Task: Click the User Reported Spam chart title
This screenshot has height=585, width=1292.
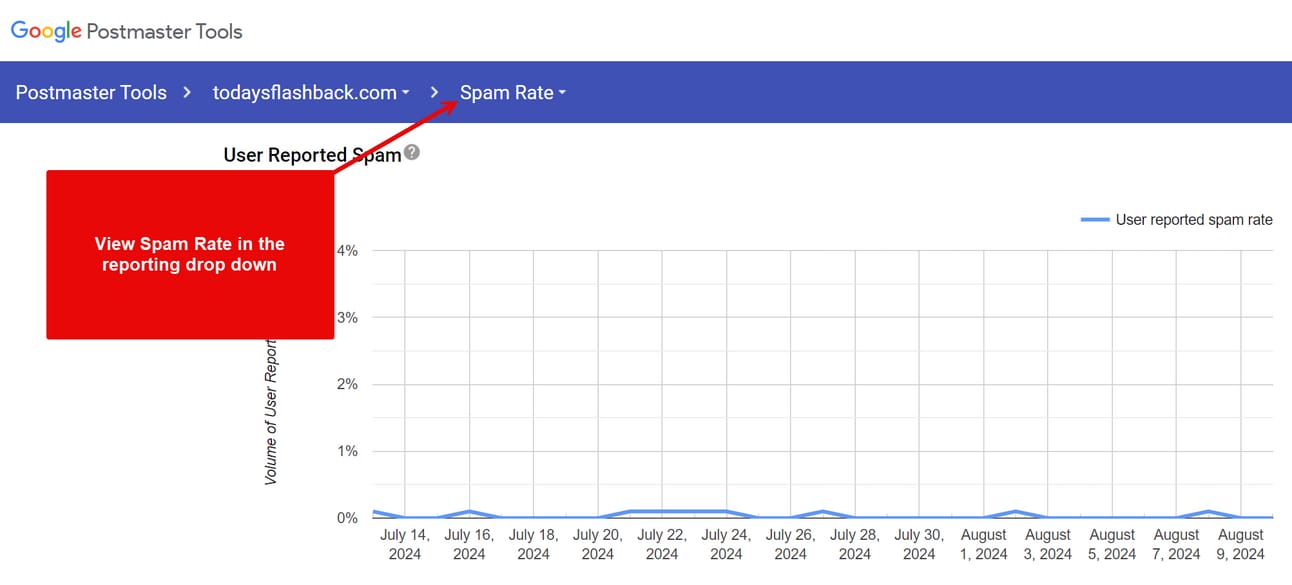Action: [x=312, y=154]
